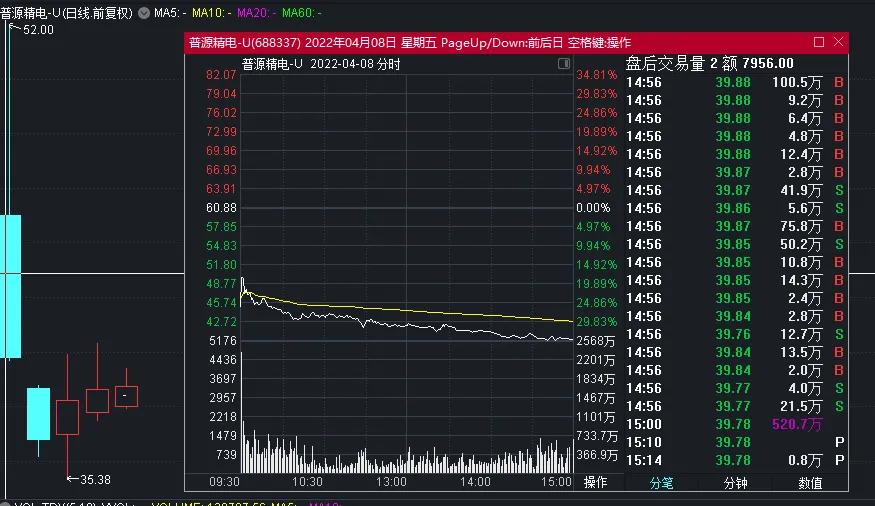
Task: Click the 2568万 amount axis label
Action: coord(596,341)
